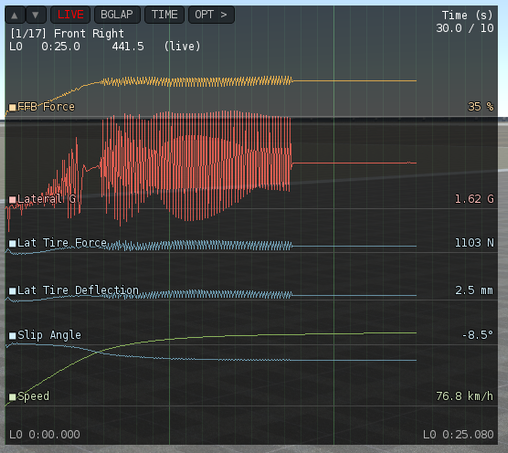The width and height of the screenshot is (508, 453).
Task: Click the 441.5 distance readout
Action: click(128, 47)
